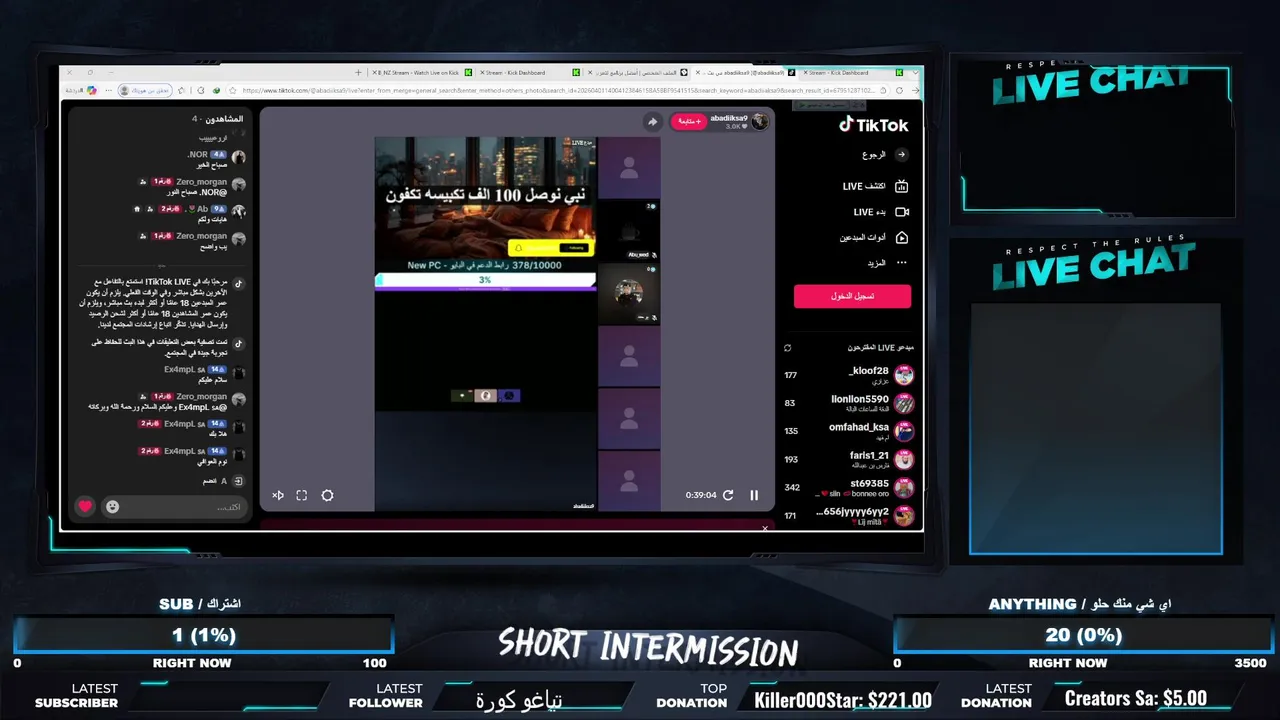Screen dimensions: 1280x720
Task: Open suggested live creator st69385
Action: pos(850,487)
